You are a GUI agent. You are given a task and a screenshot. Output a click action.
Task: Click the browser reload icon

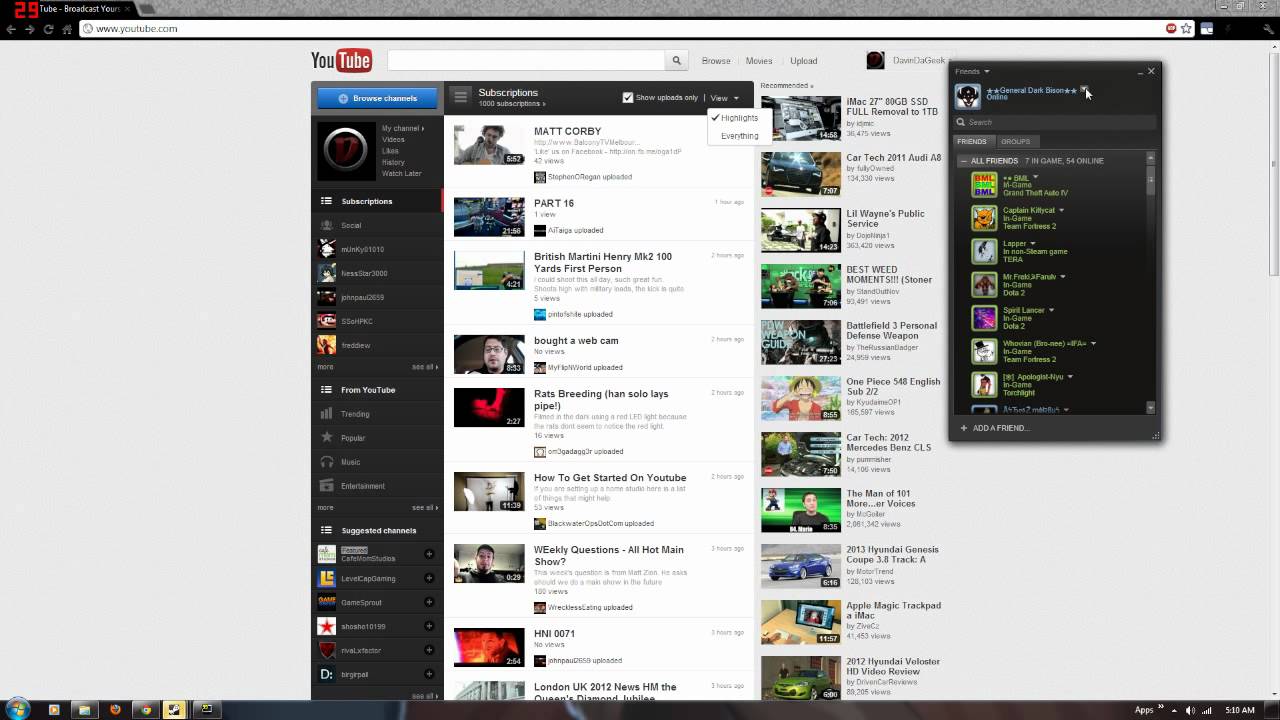coord(48,29)
